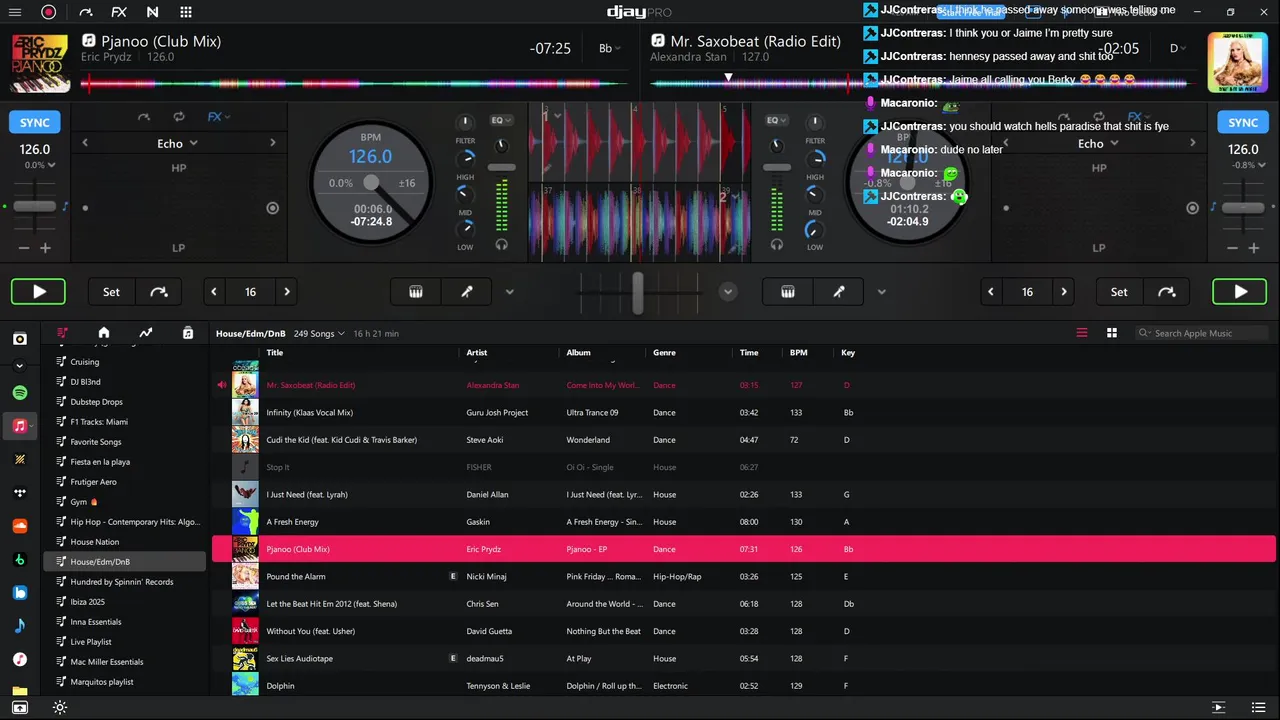Open Mac Miller Essentials playlist
This screenshot has width=1280, height=720.
[x=124, y=662]
